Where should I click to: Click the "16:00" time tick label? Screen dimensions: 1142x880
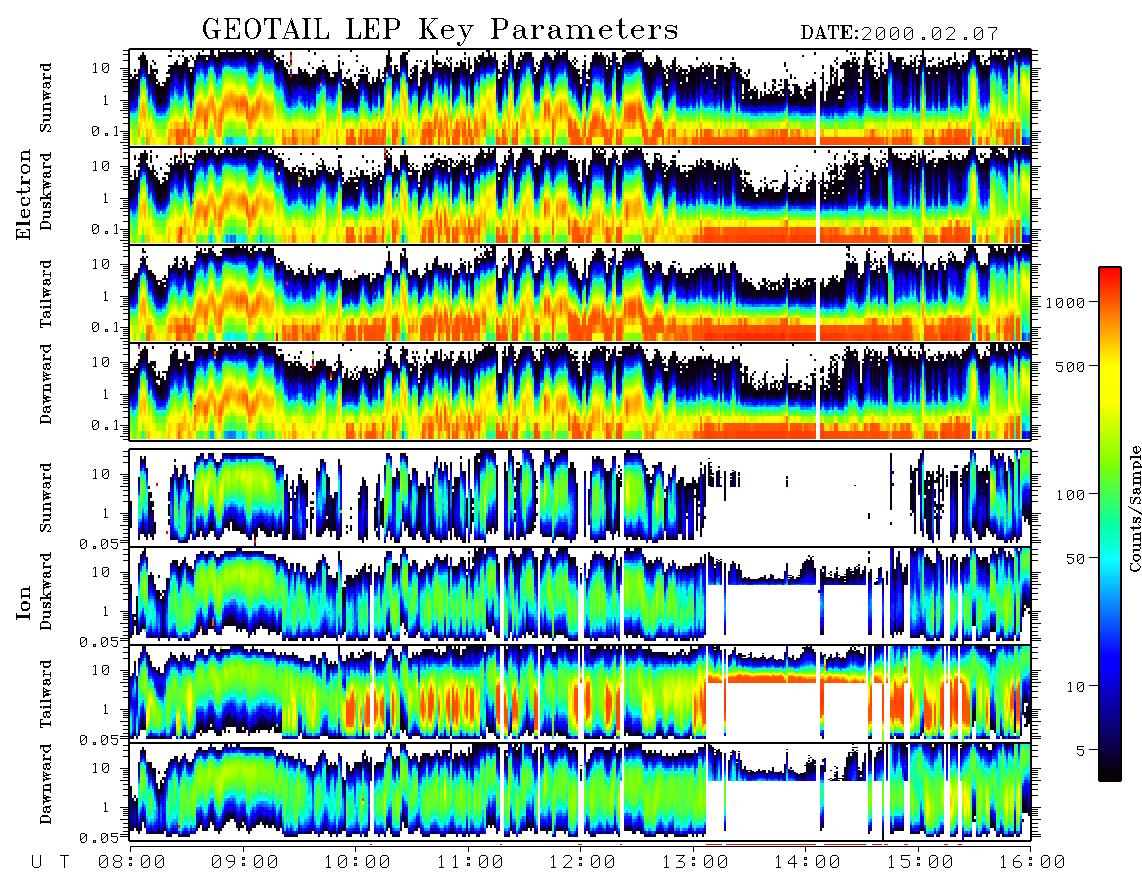(x=1032, y=862)
